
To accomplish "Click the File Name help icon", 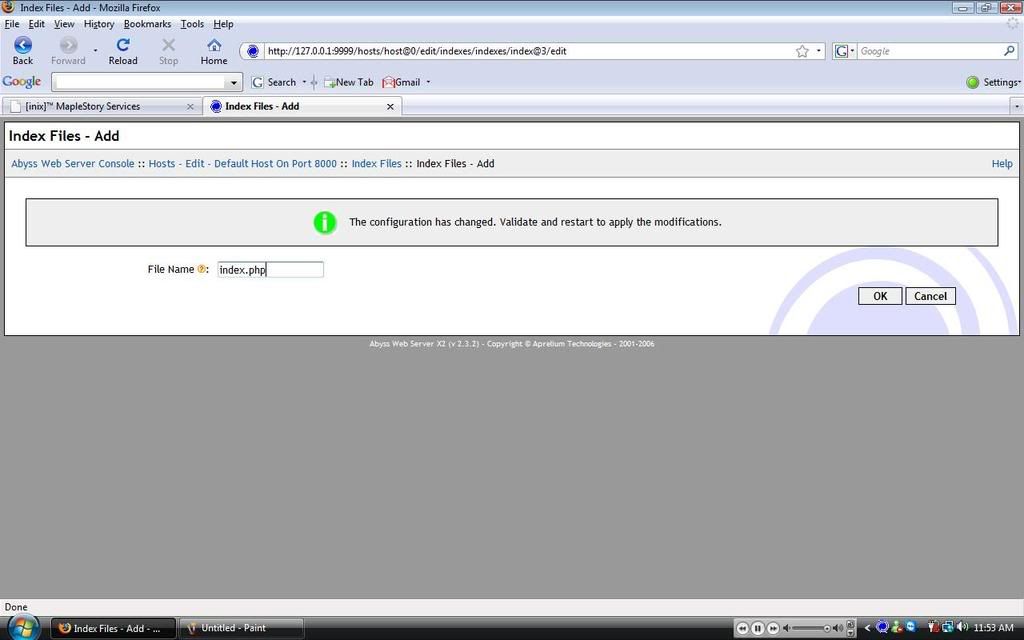I will click(x=201, y=269).
